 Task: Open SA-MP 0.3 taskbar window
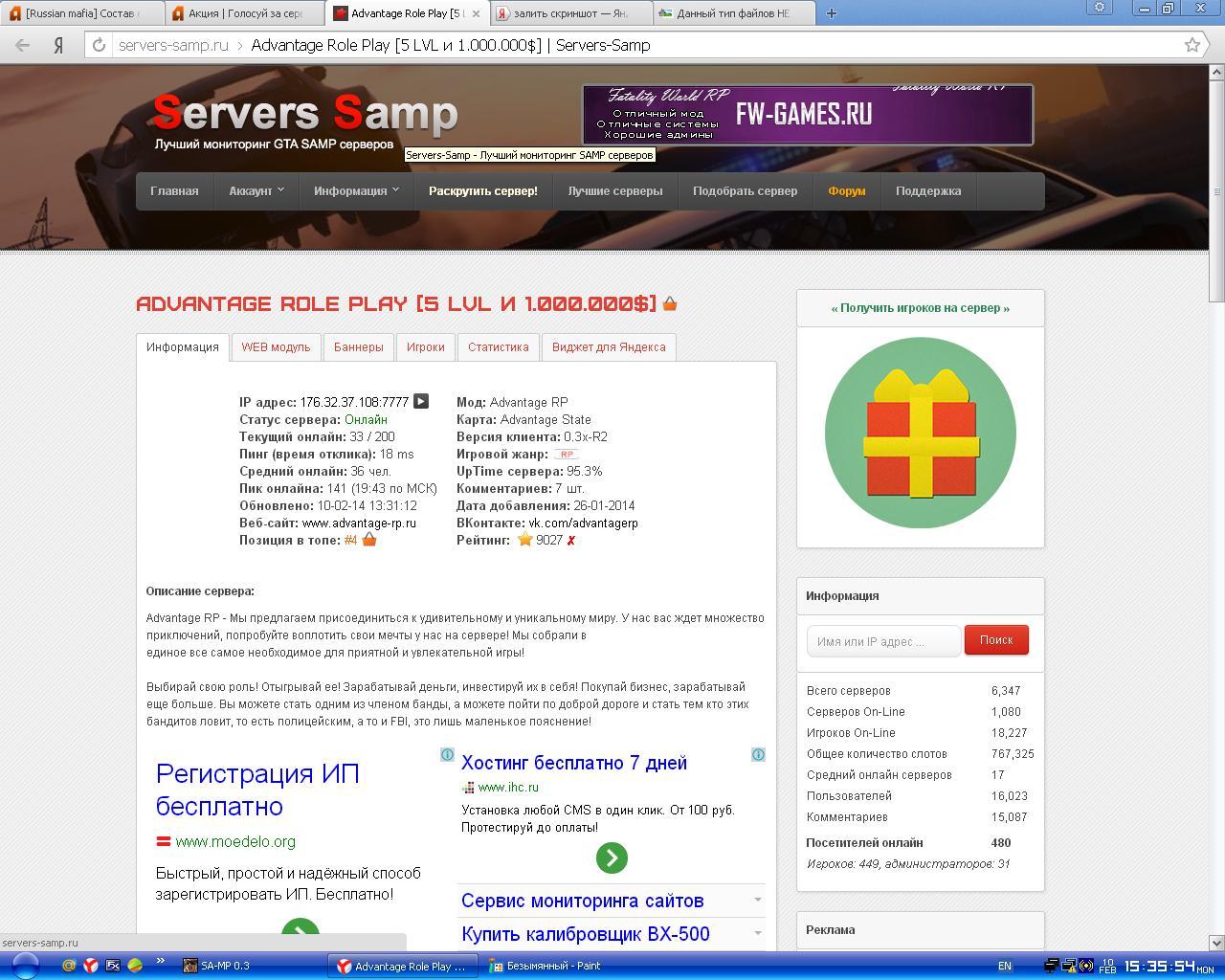(x=251, y=966)
